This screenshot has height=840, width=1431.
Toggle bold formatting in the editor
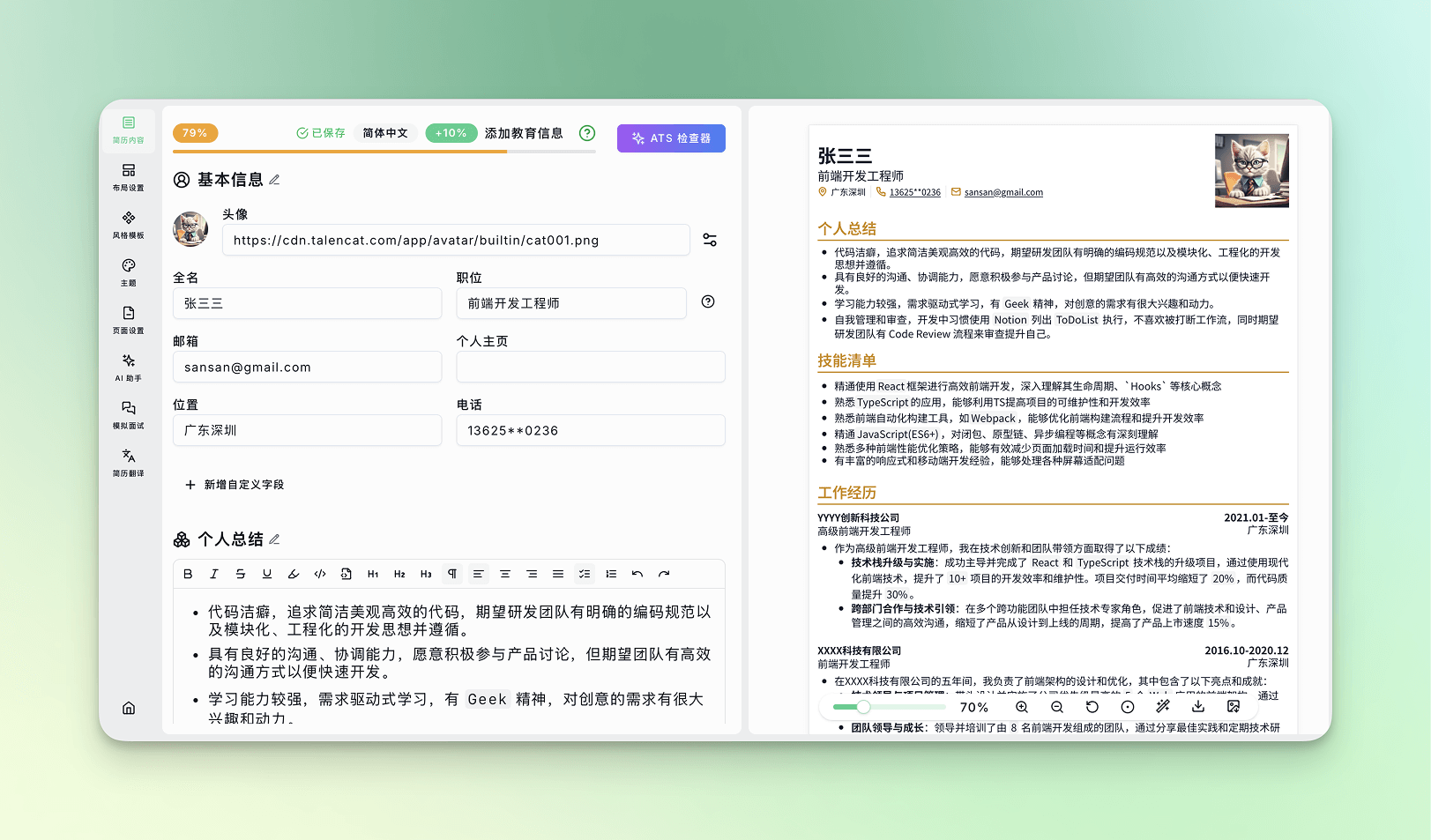point(188,574)
